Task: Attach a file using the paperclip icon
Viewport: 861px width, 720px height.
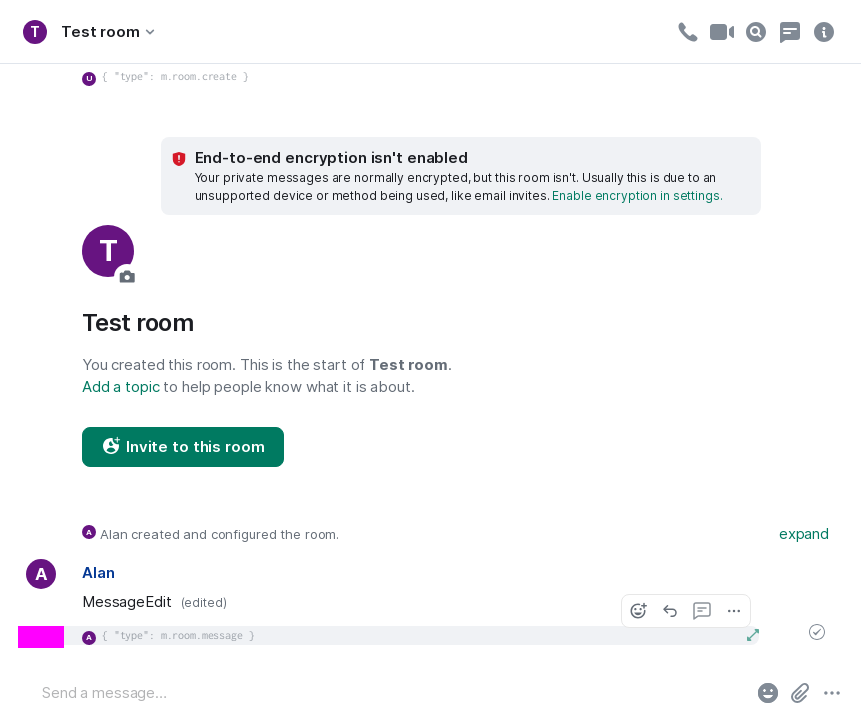Action: pyautogui.click(x=800, y=693)
